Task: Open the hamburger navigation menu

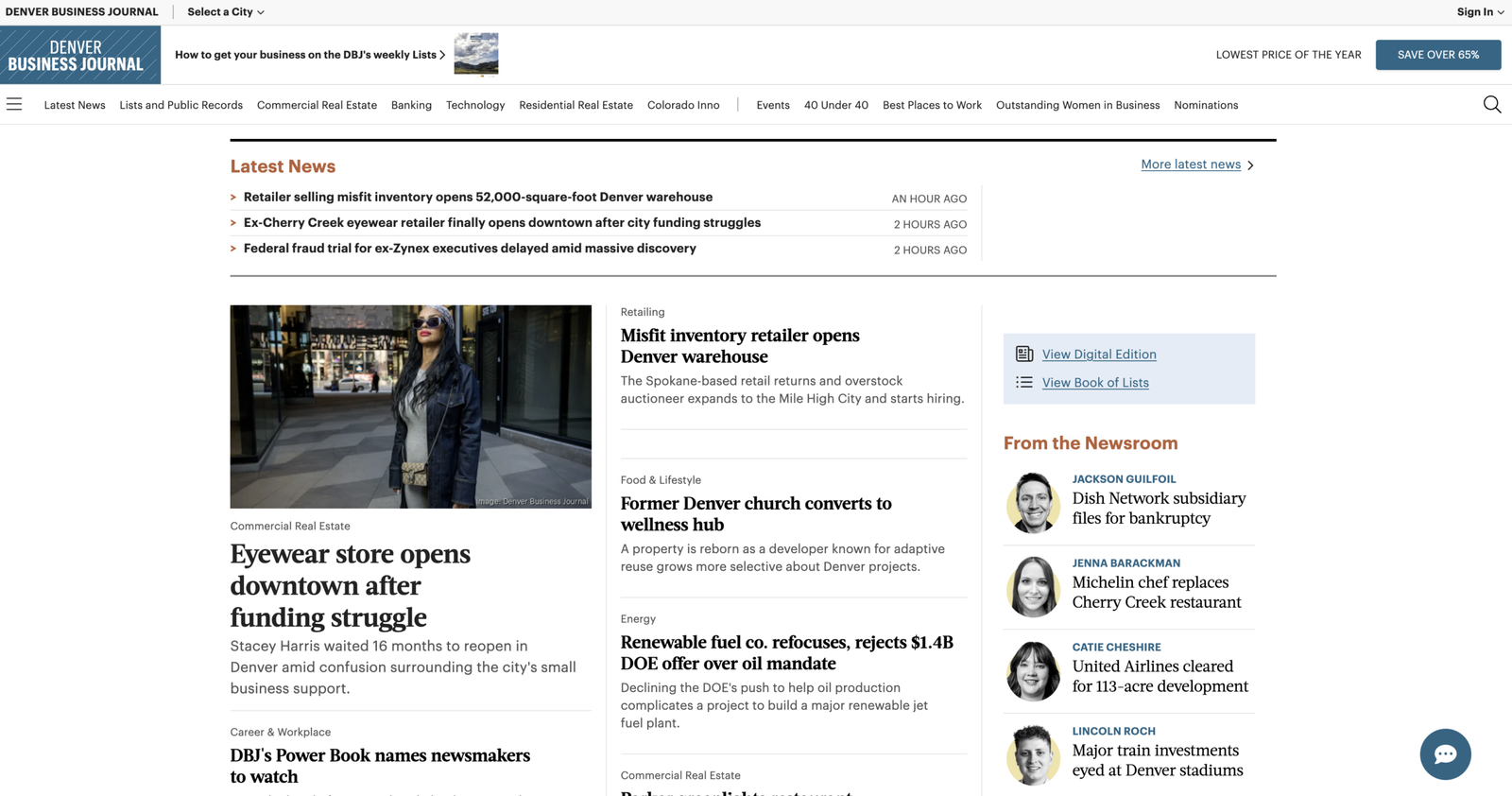Action: [14, 105]
